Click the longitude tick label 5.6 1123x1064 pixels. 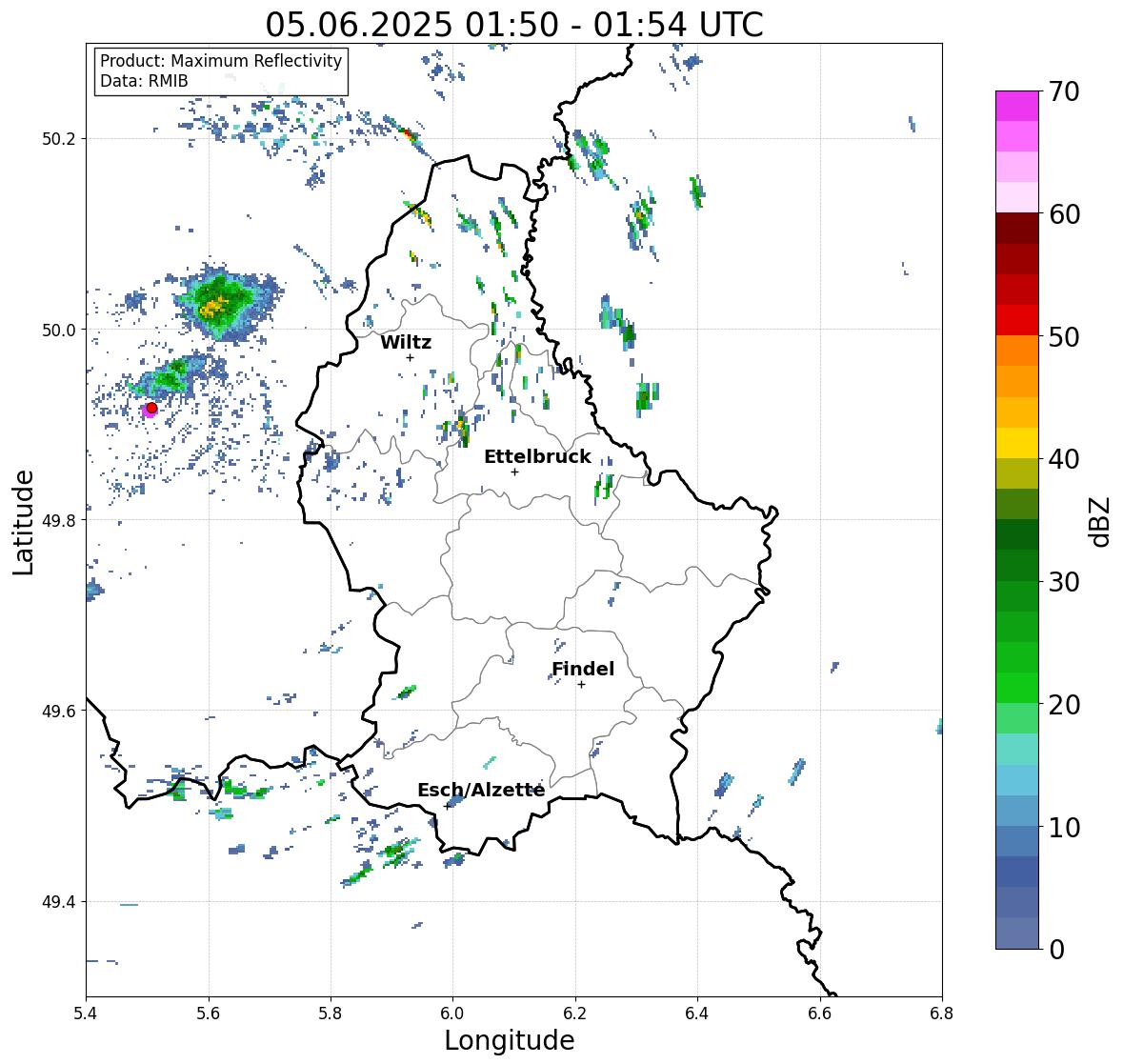(x=209, y=1013)
